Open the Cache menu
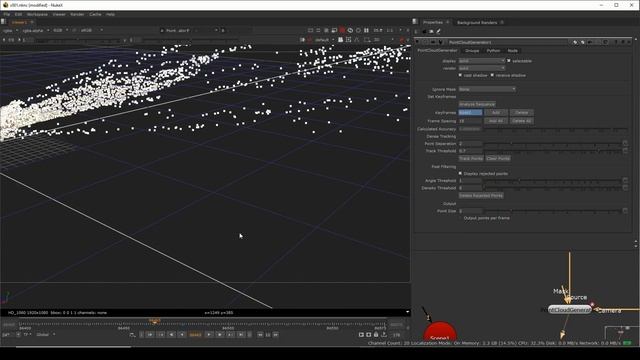Screen dimensions: 640x360 click(x=95, y=14)
